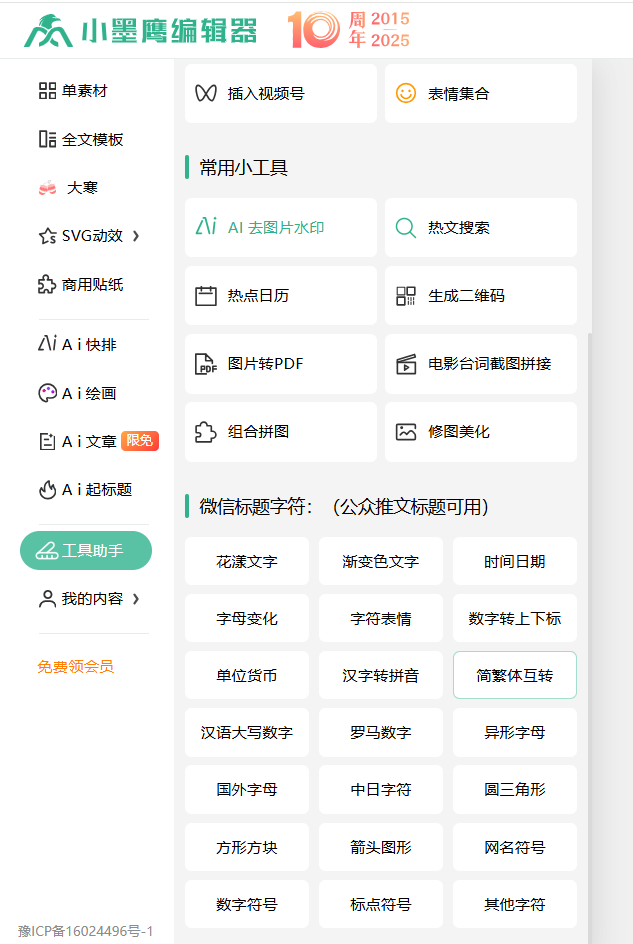Open the 其他字符 character tool
Viewport: 633px width, 944px height.
coord(515,904)
